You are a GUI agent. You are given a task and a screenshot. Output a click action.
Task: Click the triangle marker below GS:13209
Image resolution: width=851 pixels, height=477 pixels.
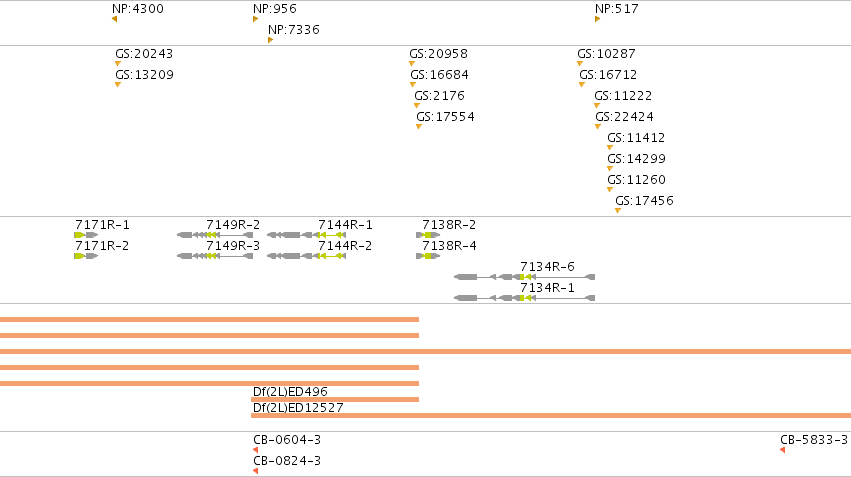[x=118, y=85]
